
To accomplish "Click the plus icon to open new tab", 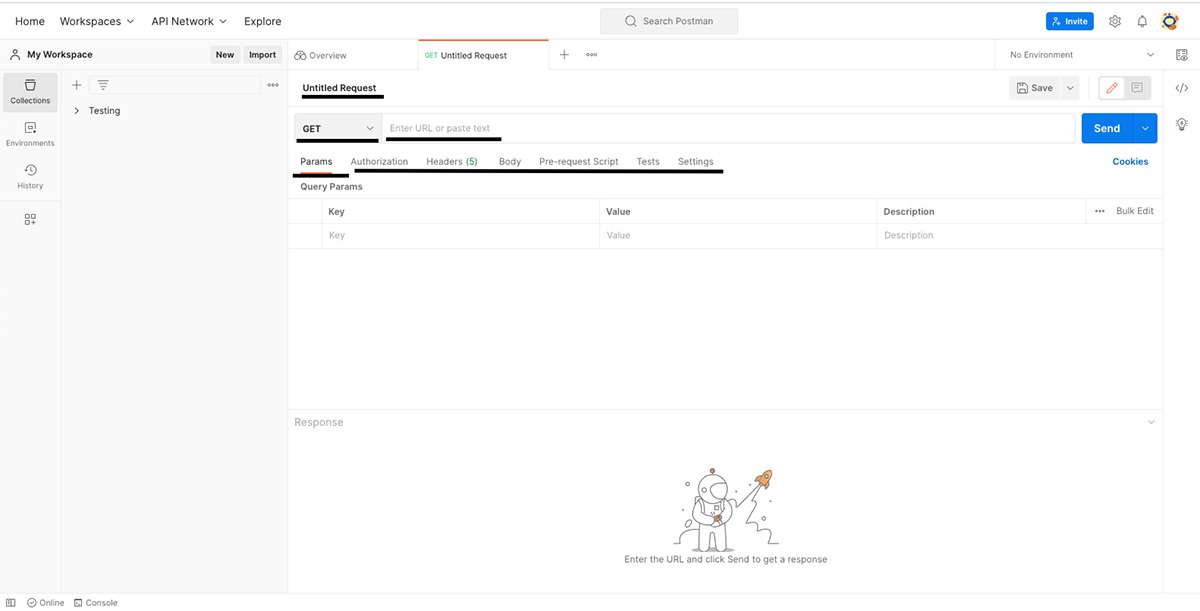I will pos(564,55).
